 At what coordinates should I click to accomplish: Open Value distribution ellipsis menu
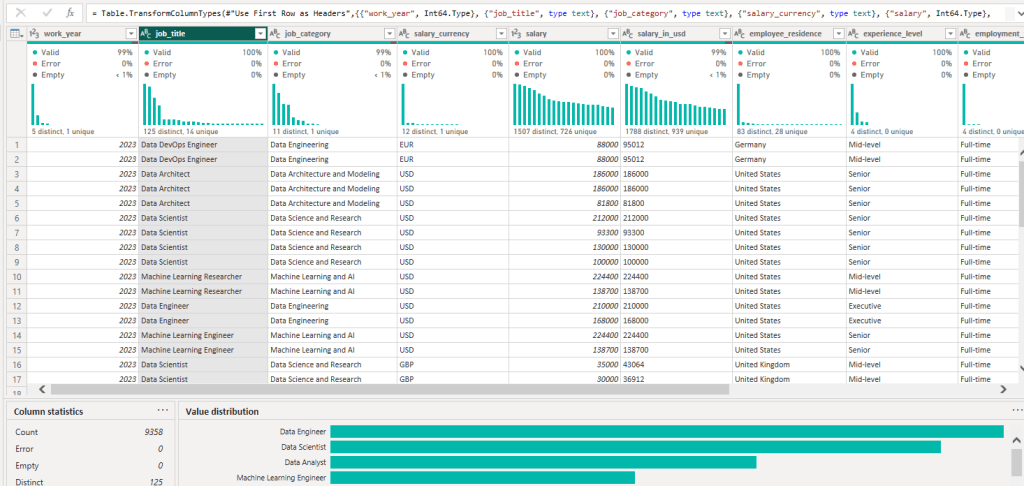point(1017,411)
